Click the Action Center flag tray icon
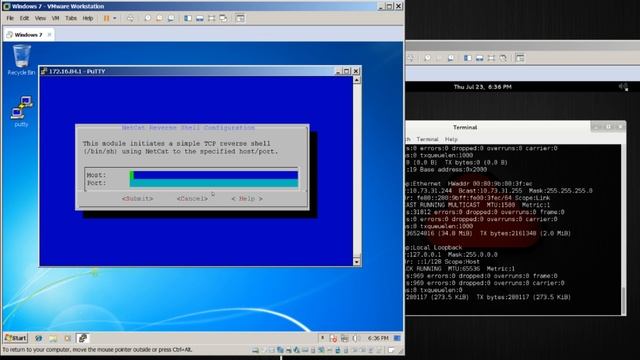The width and height of the screenshot is (640, 360). pyautogui.click(x=333, y=338)
